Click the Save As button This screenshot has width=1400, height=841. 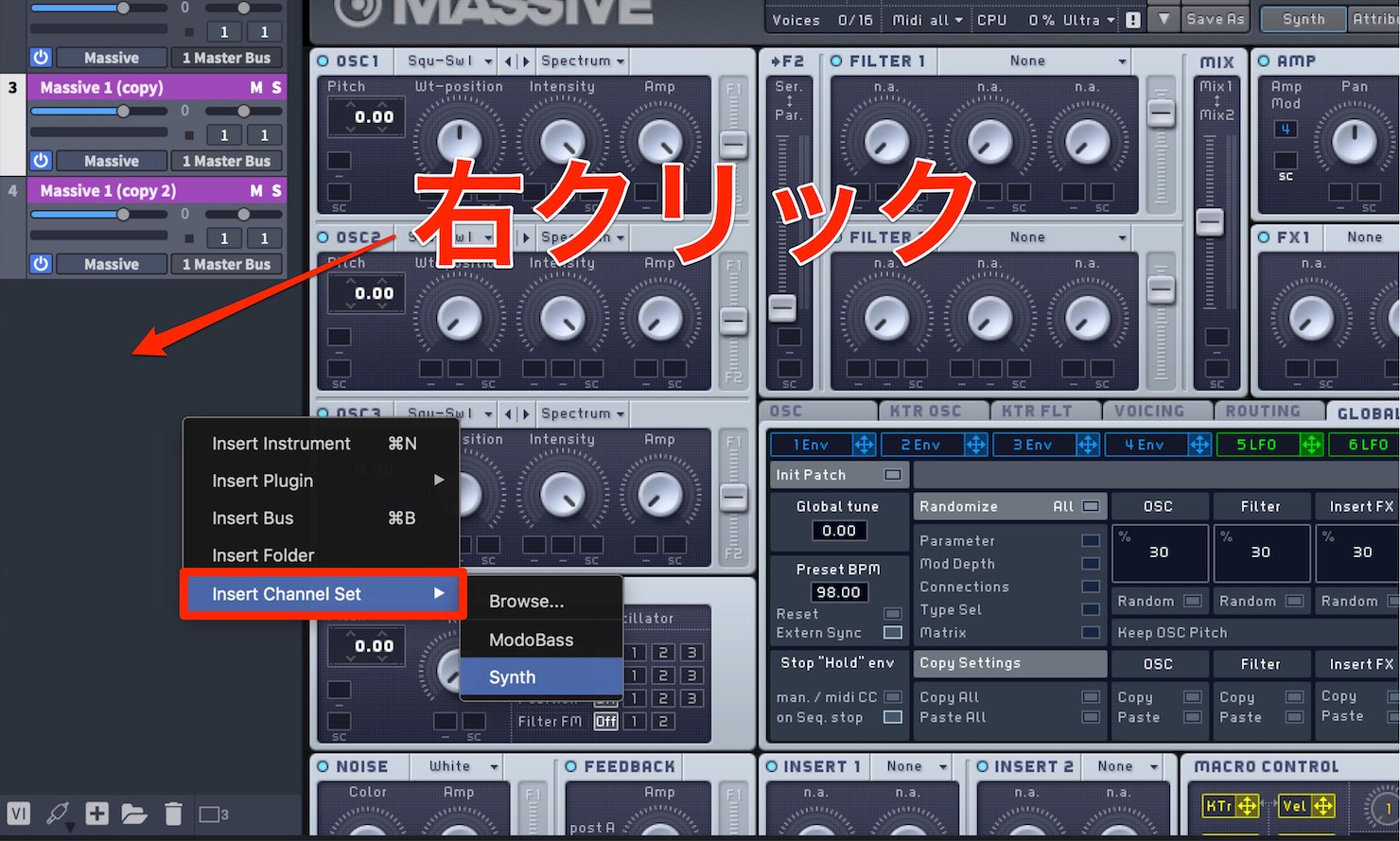tap(1216, 19)
